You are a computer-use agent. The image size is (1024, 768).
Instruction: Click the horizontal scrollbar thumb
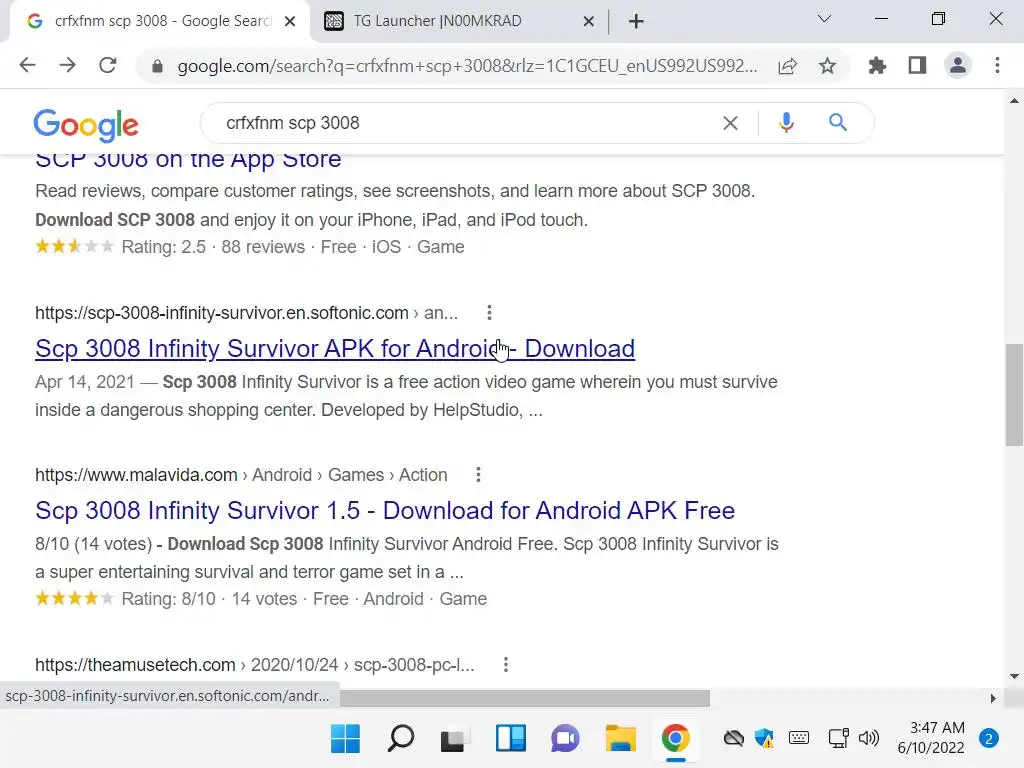(x=524, y=698)
